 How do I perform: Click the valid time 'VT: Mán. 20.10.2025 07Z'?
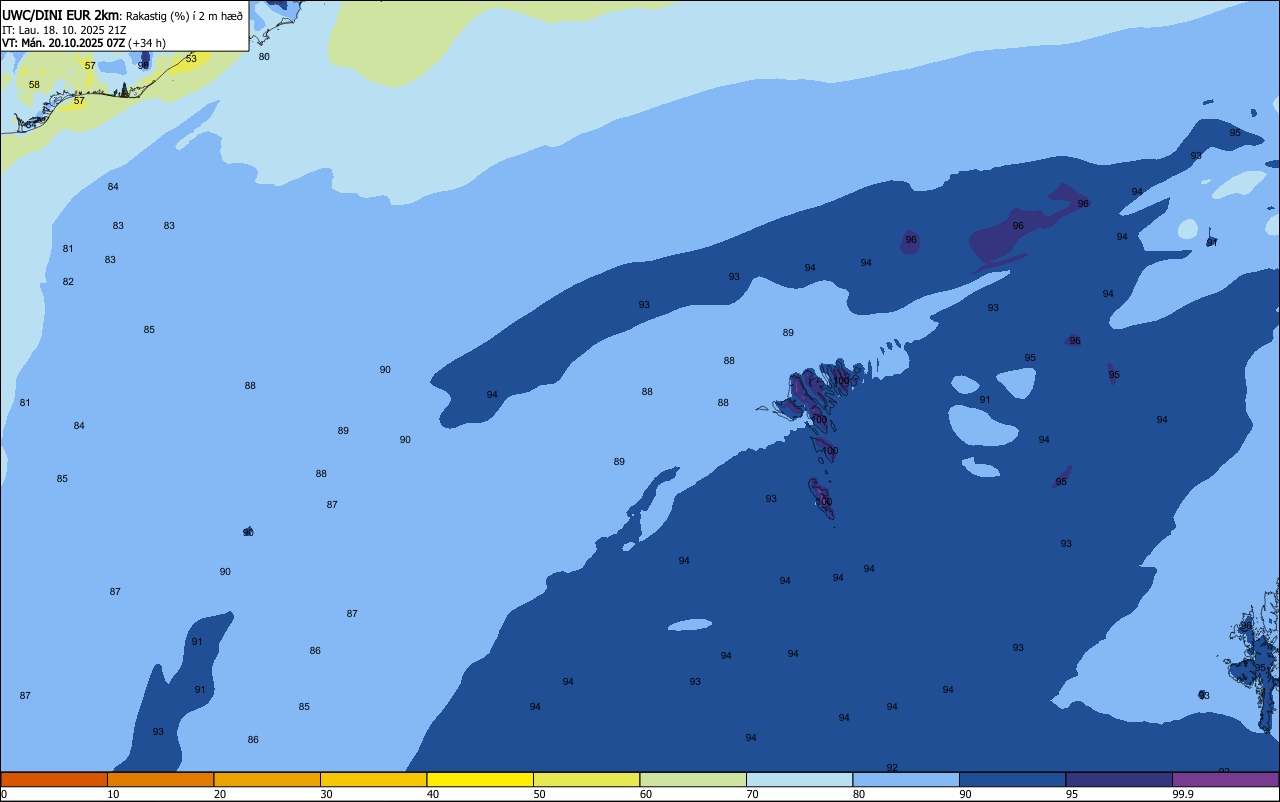[x=64, y=43]
